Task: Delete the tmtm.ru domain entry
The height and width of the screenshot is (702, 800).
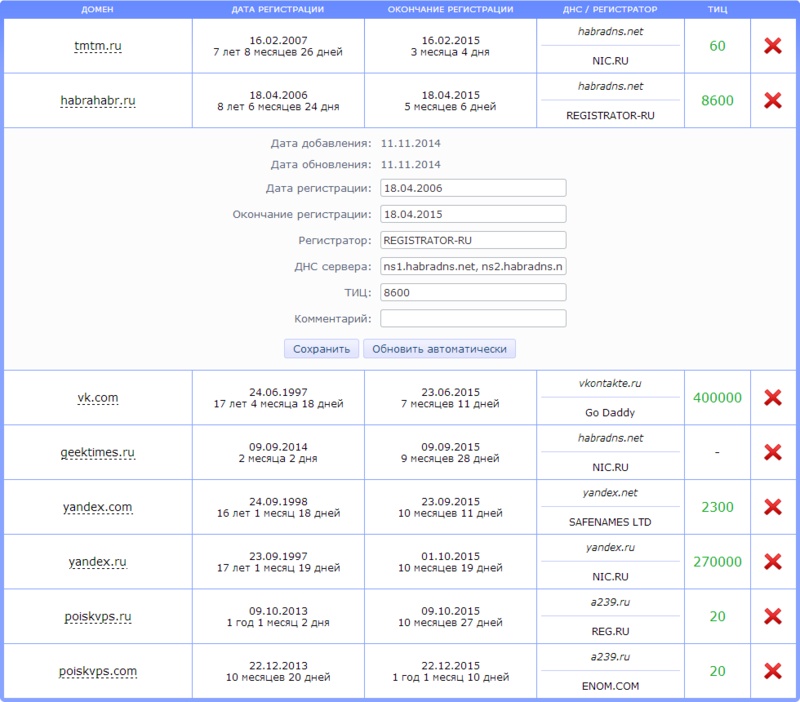Action: point(775,46)
